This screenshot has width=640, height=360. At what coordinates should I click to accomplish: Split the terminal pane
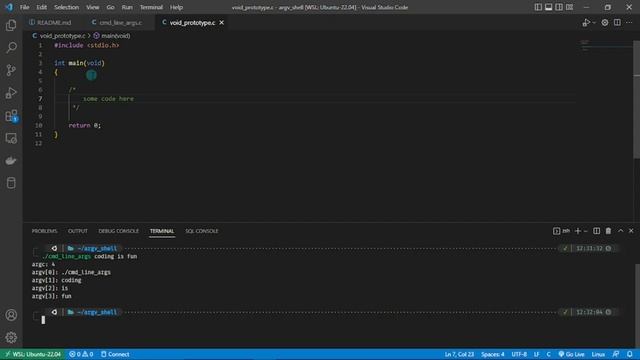click(596, 231)
